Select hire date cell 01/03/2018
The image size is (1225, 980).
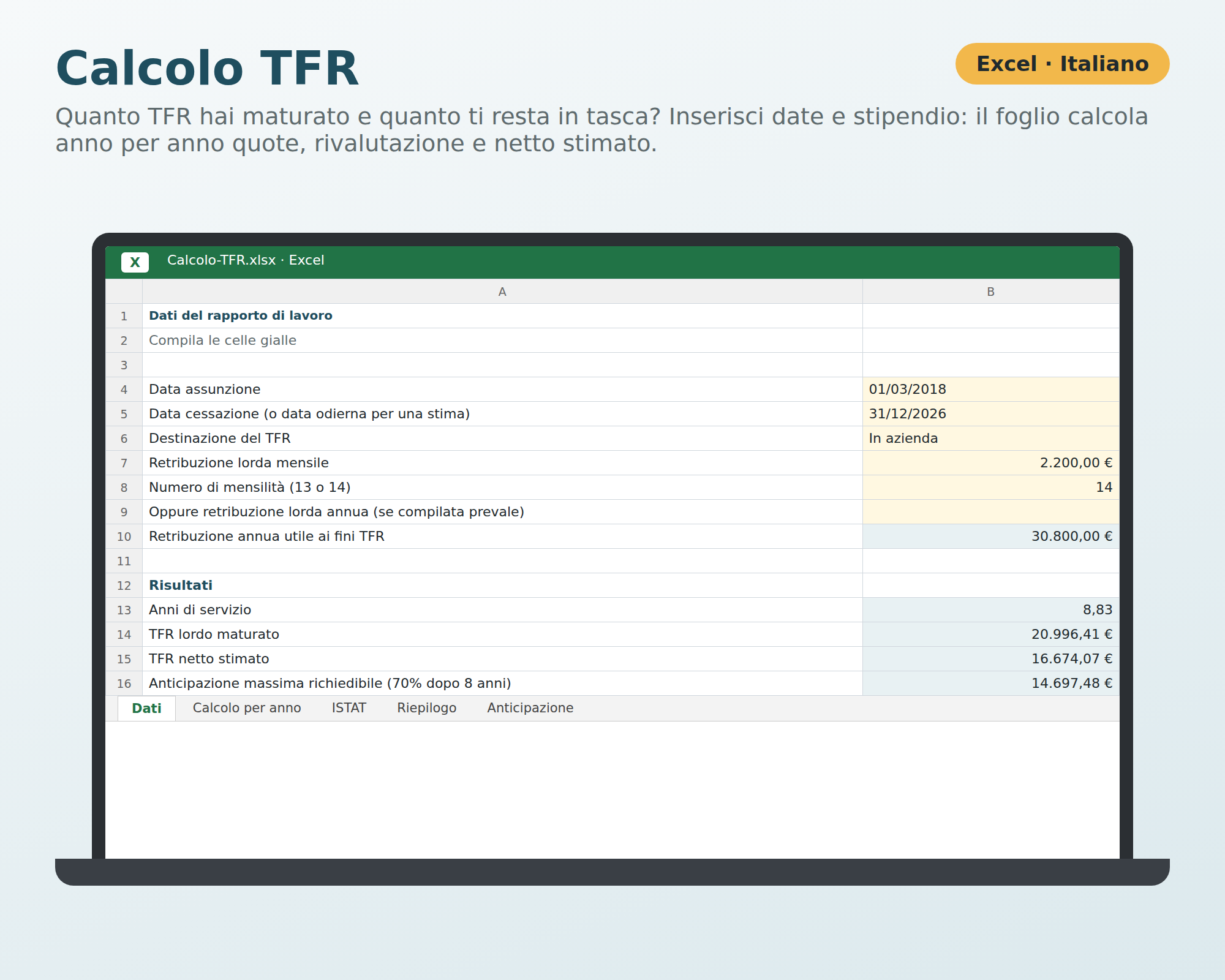pos(990,390)
